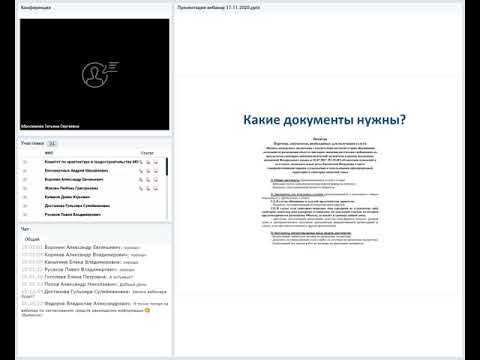Click the middle status icon in Воронин Александр row
The width and height of the screenshot is (480, 360).
(x=148, y=180)
